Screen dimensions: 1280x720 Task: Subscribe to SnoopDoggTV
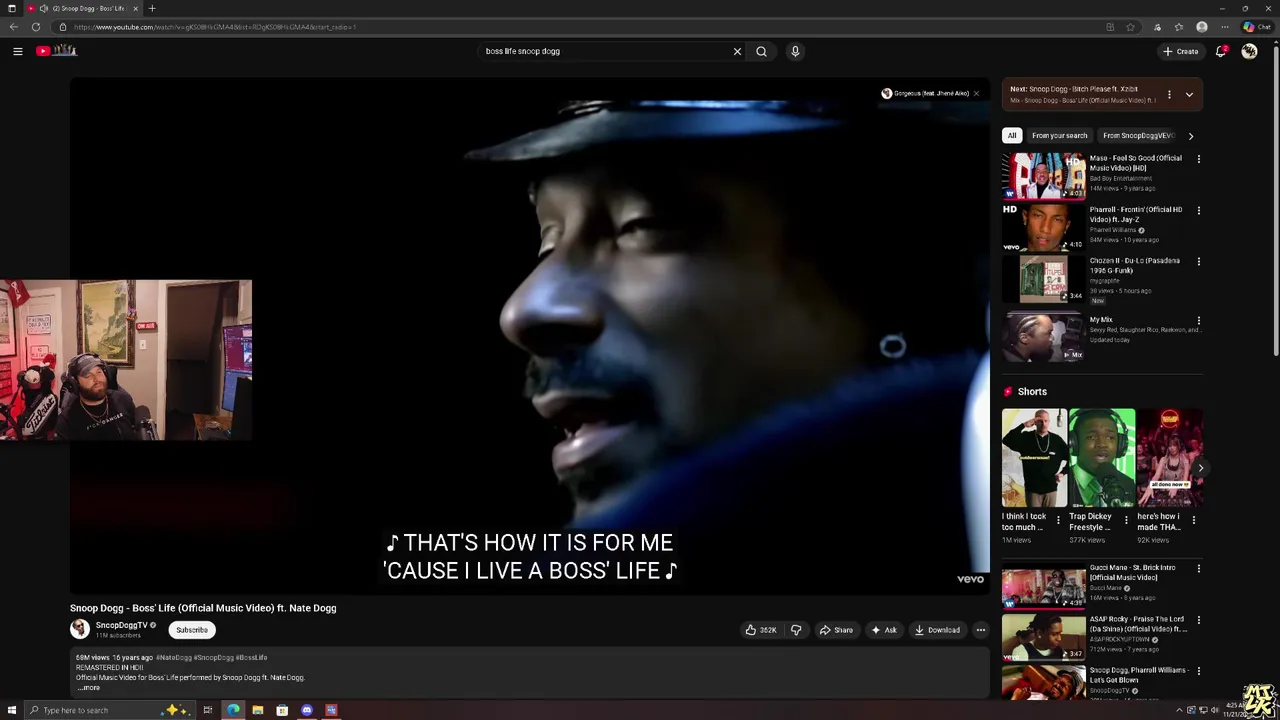tap(192, 630)
